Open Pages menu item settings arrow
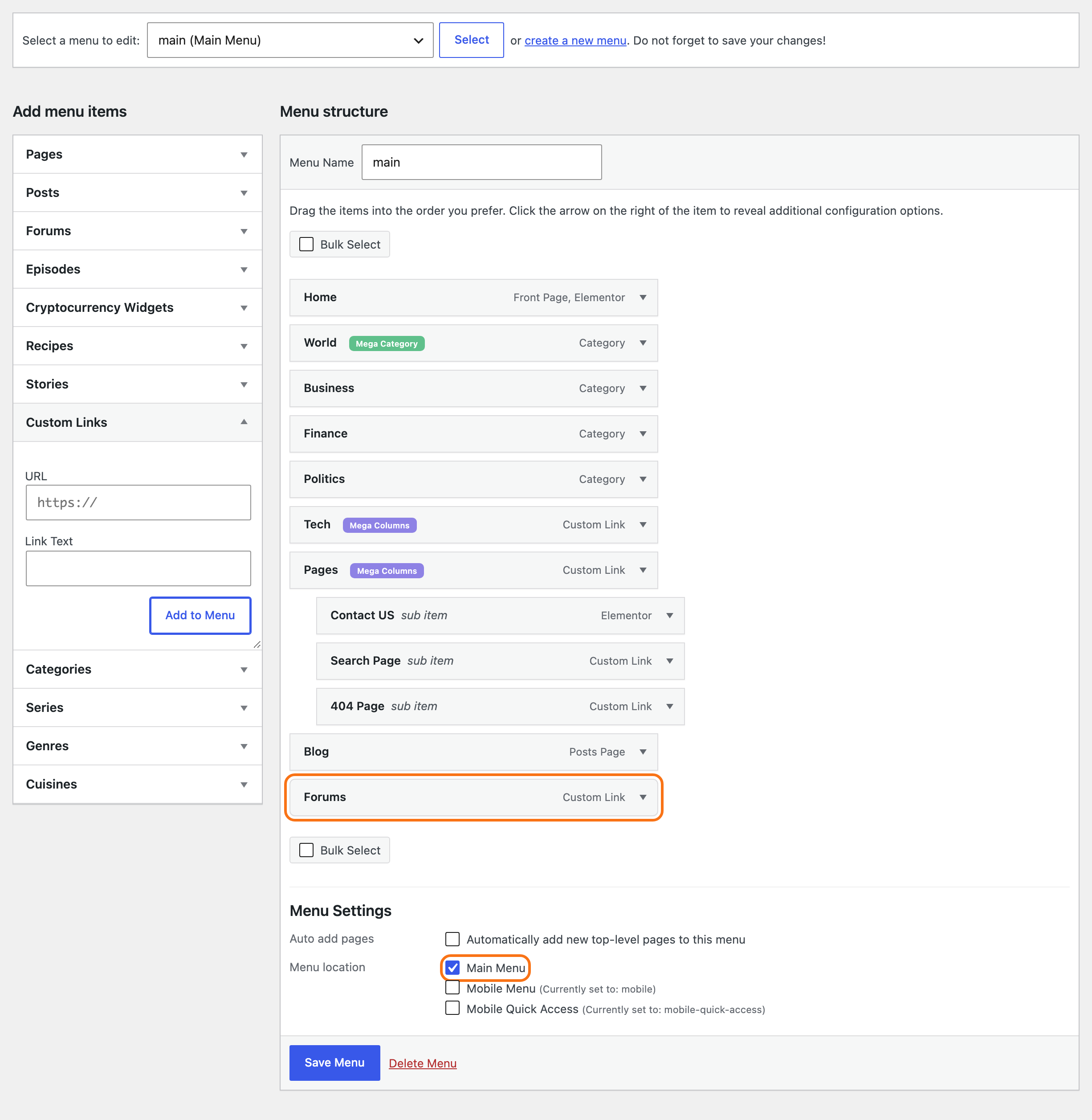This screenshot has width=1092, height=1120. [x=643, y=570]
